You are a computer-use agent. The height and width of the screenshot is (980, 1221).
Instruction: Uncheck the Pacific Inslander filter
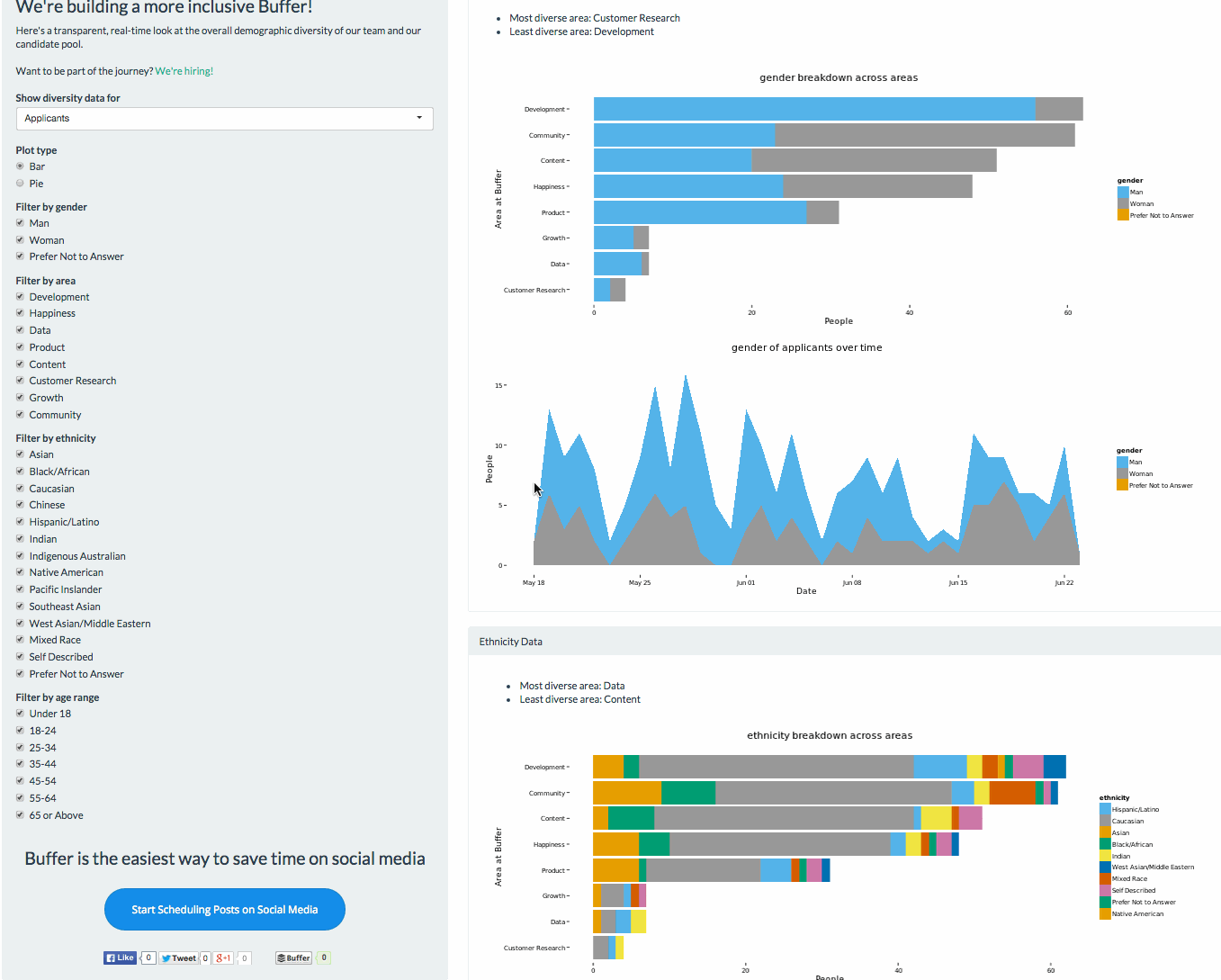(20, 589)
